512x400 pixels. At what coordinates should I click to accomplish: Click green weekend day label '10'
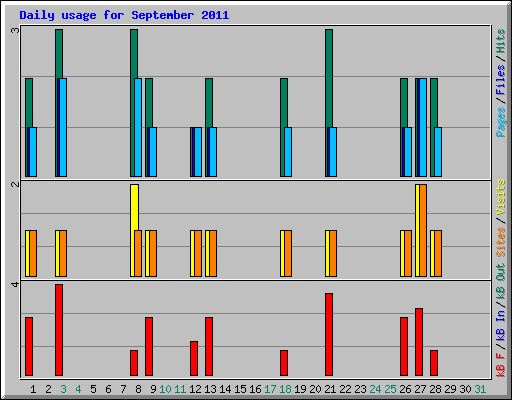pos(165,389)
